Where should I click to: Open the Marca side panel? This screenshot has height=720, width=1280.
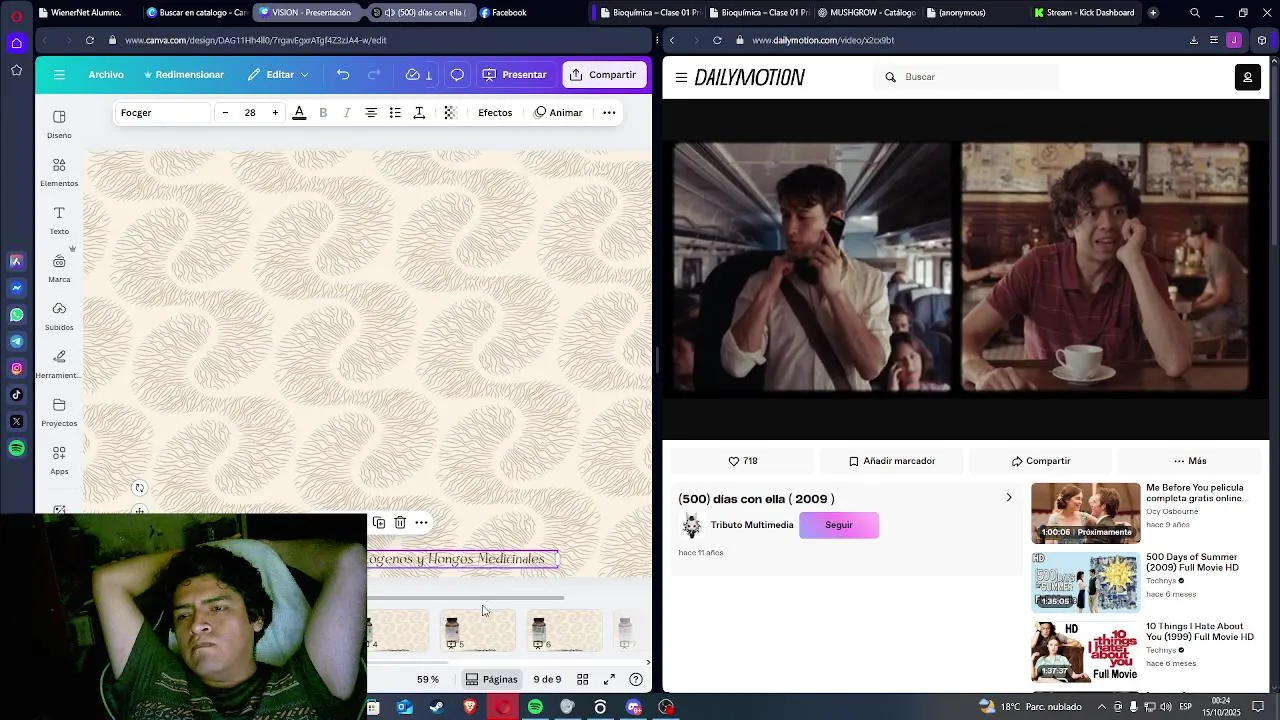click(x=59, y=268)
